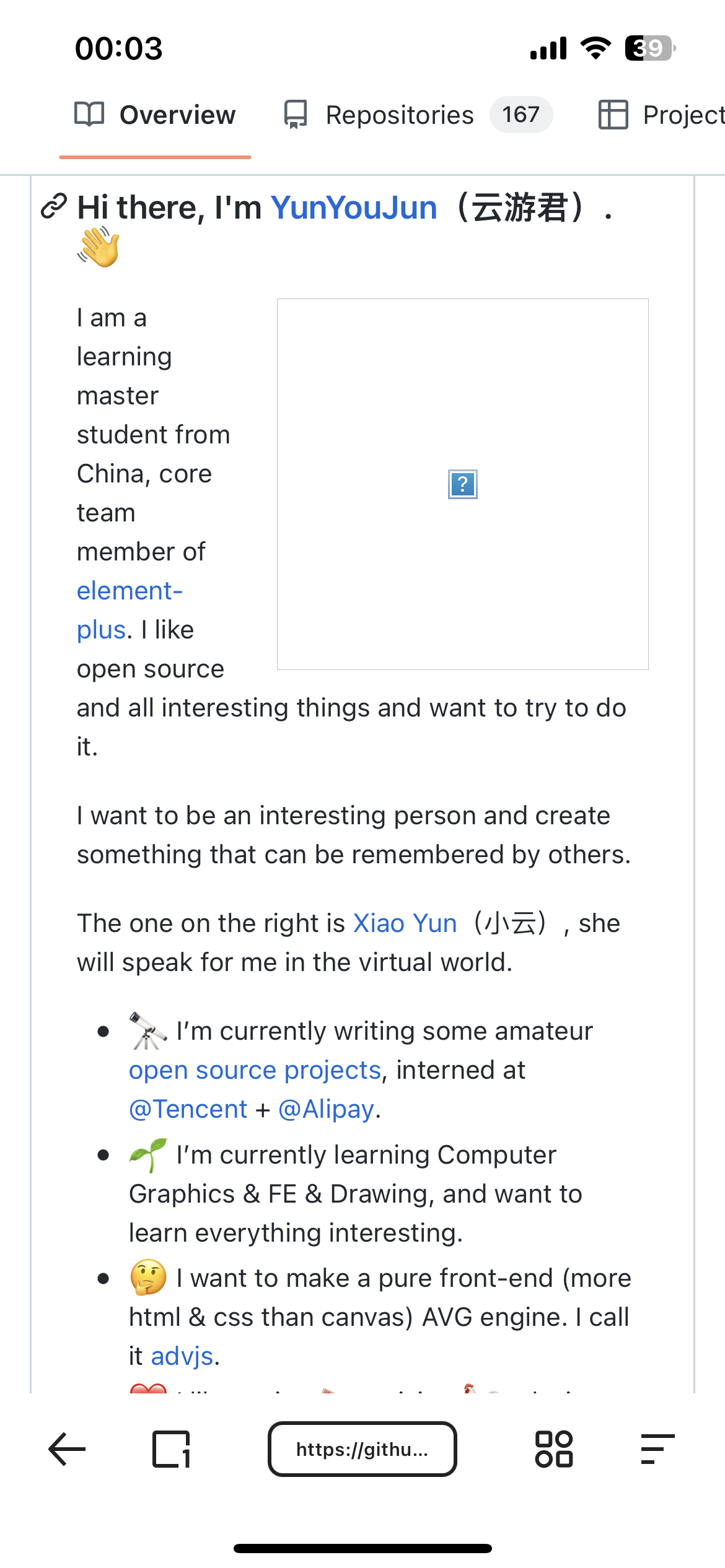The width and height of the screenshot is (725, 1568).
Task: Tap the Repositories repo icon
Action: [296, 115]
